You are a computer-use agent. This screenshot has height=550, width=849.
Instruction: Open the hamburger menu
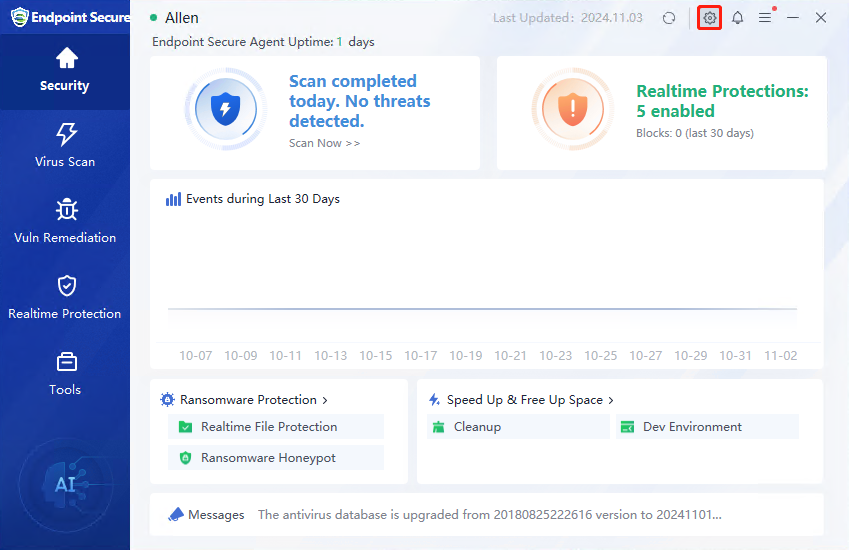[765, 18]
